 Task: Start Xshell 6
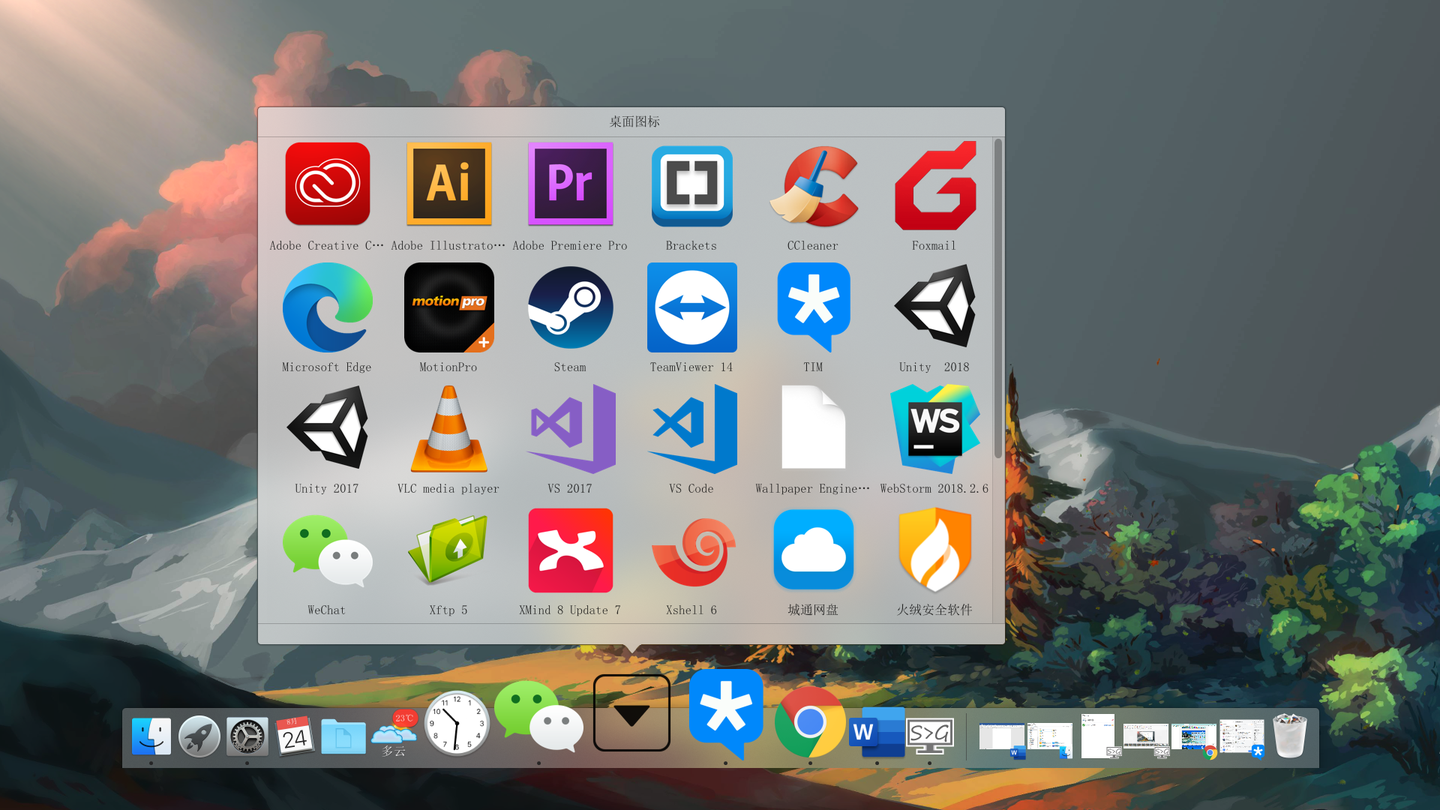click(691, 550)
